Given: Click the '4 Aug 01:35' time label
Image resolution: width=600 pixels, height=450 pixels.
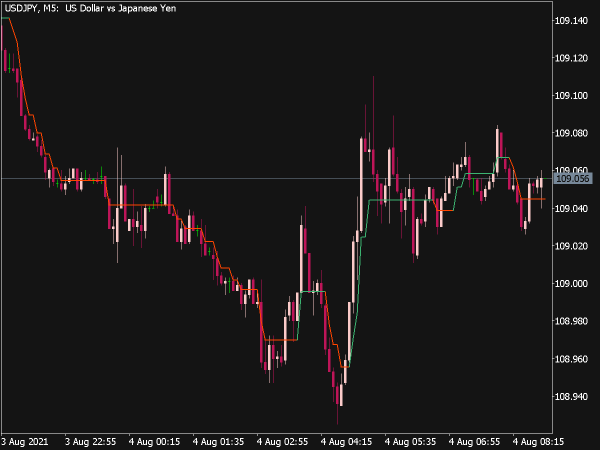Looking at the screenshot, I should pos(218,442).
